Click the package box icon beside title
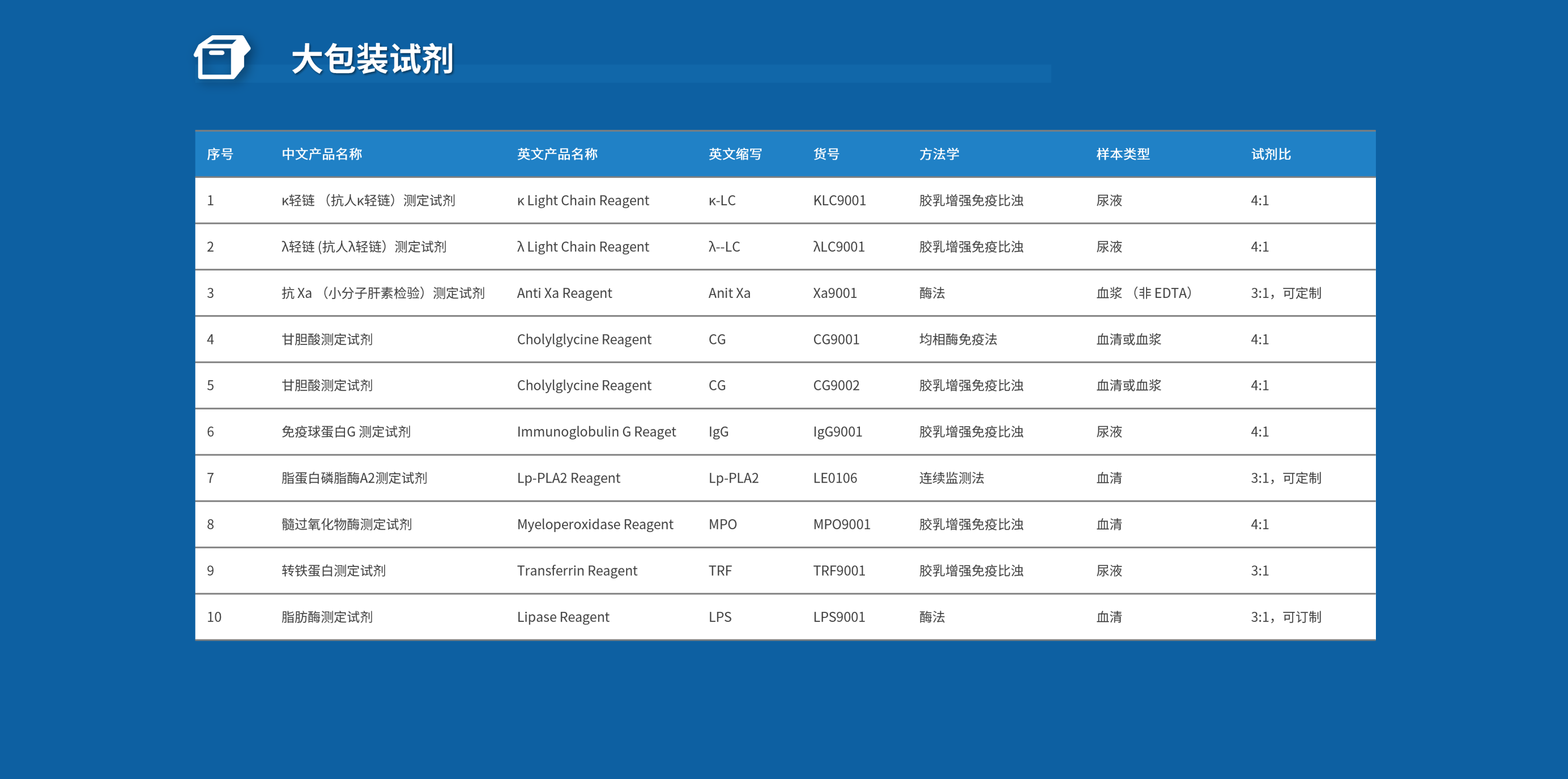Screen dimensions: 1568x779 click(x=221, y=58)
